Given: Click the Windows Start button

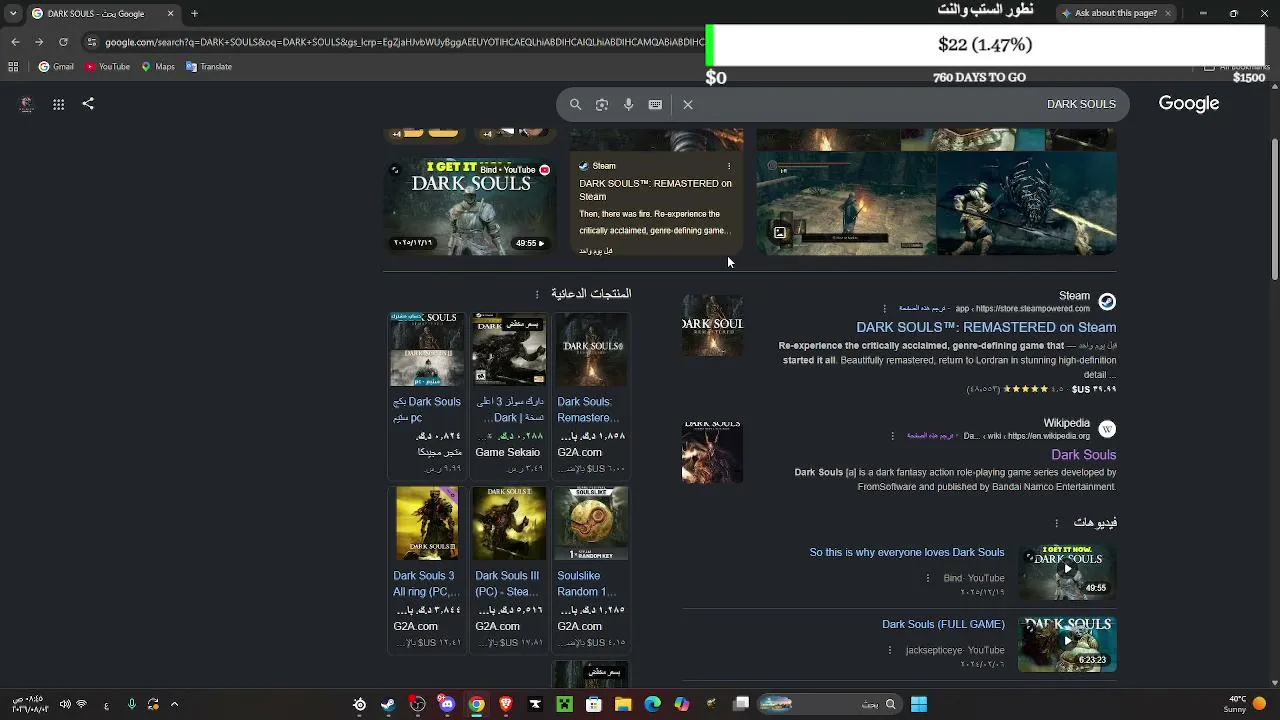Looking at the screenshot, I should point(919,704).
